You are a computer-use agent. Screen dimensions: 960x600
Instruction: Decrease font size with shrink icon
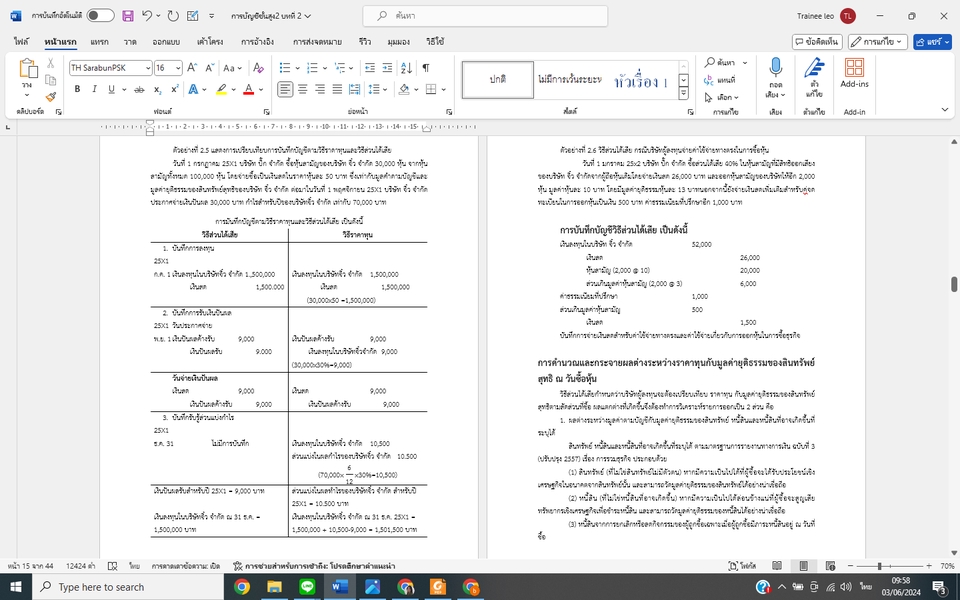(x=209, y=68)
